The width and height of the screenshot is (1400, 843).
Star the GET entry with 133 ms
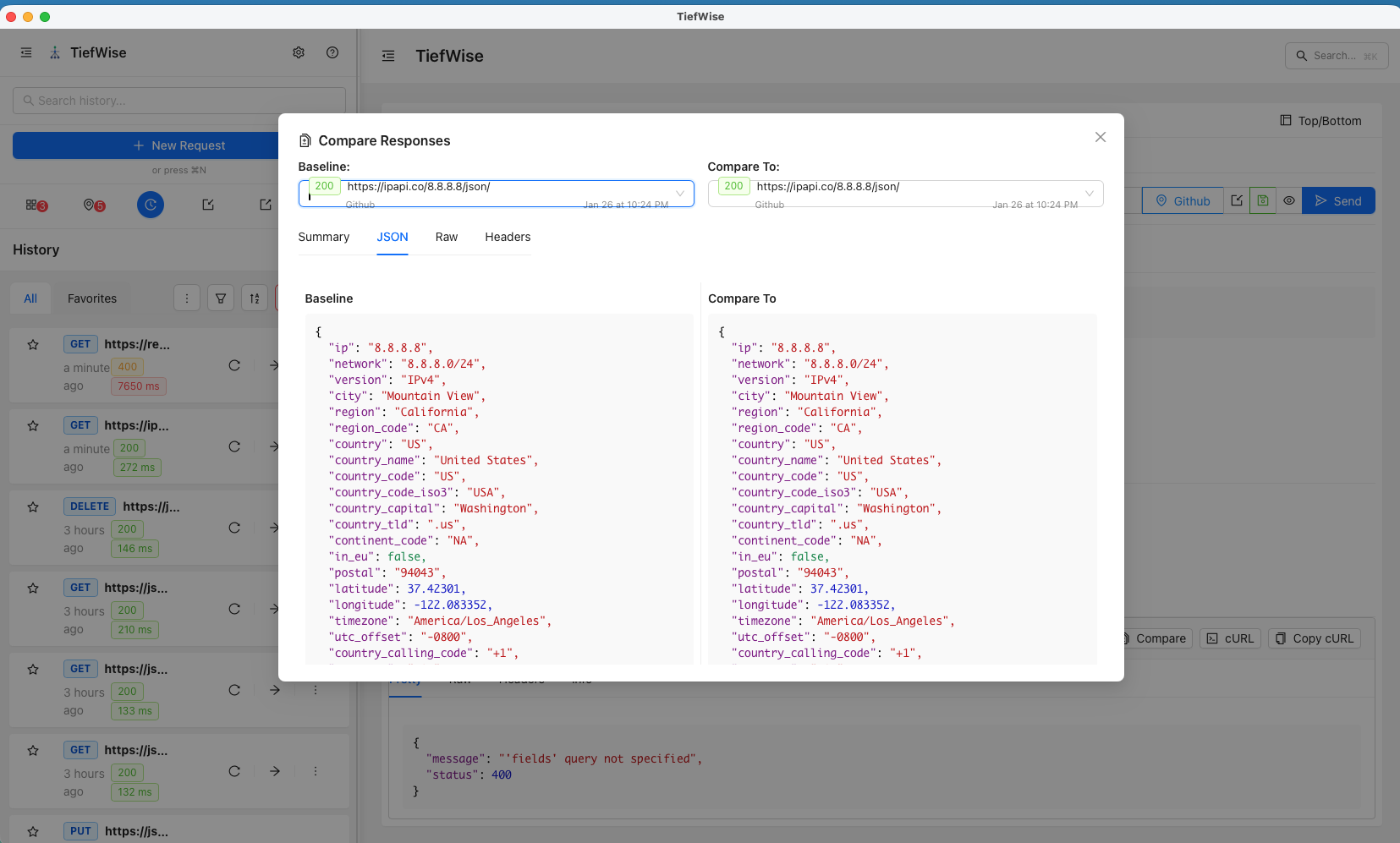33,670
